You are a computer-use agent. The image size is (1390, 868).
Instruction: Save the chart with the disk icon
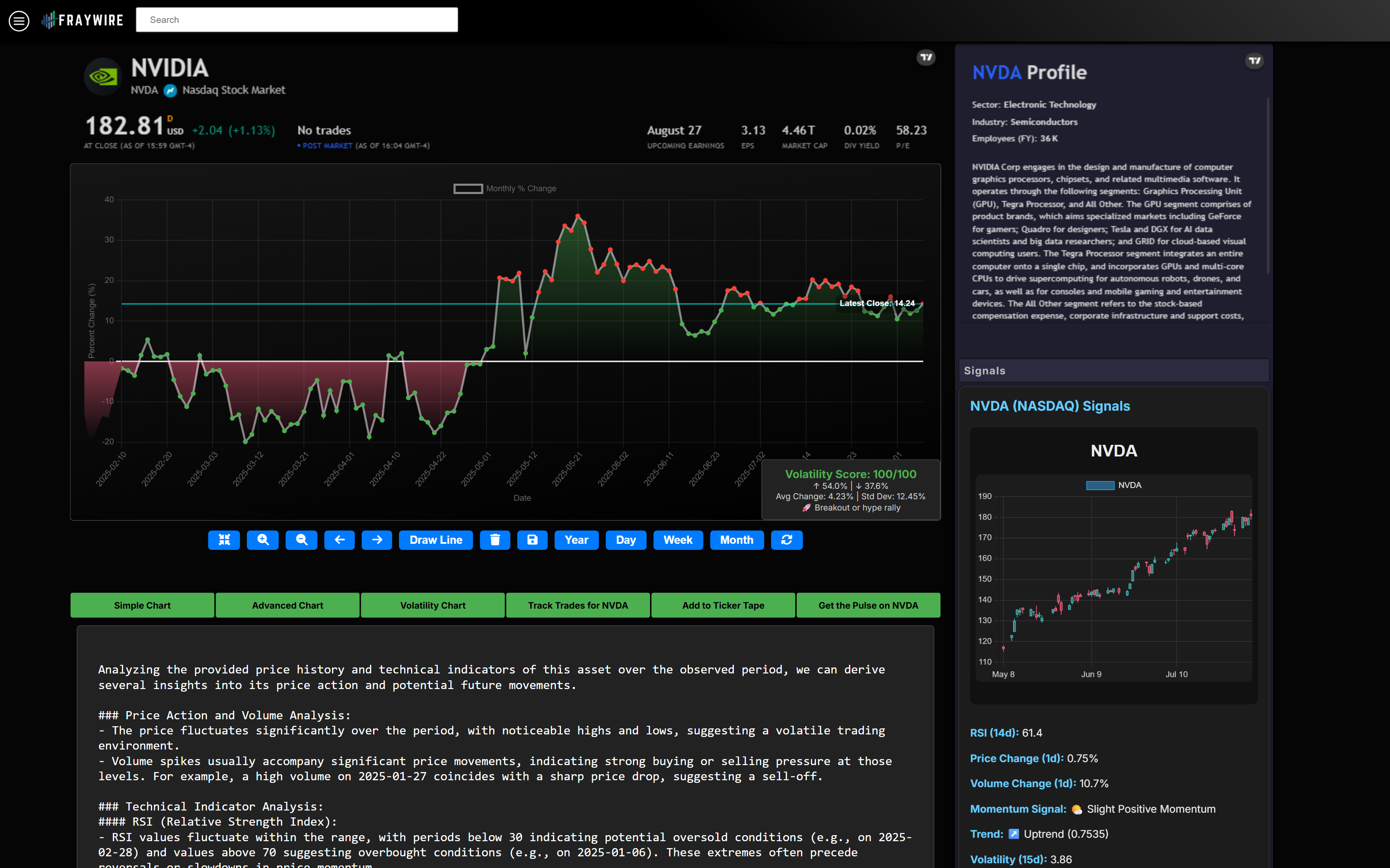532,539
